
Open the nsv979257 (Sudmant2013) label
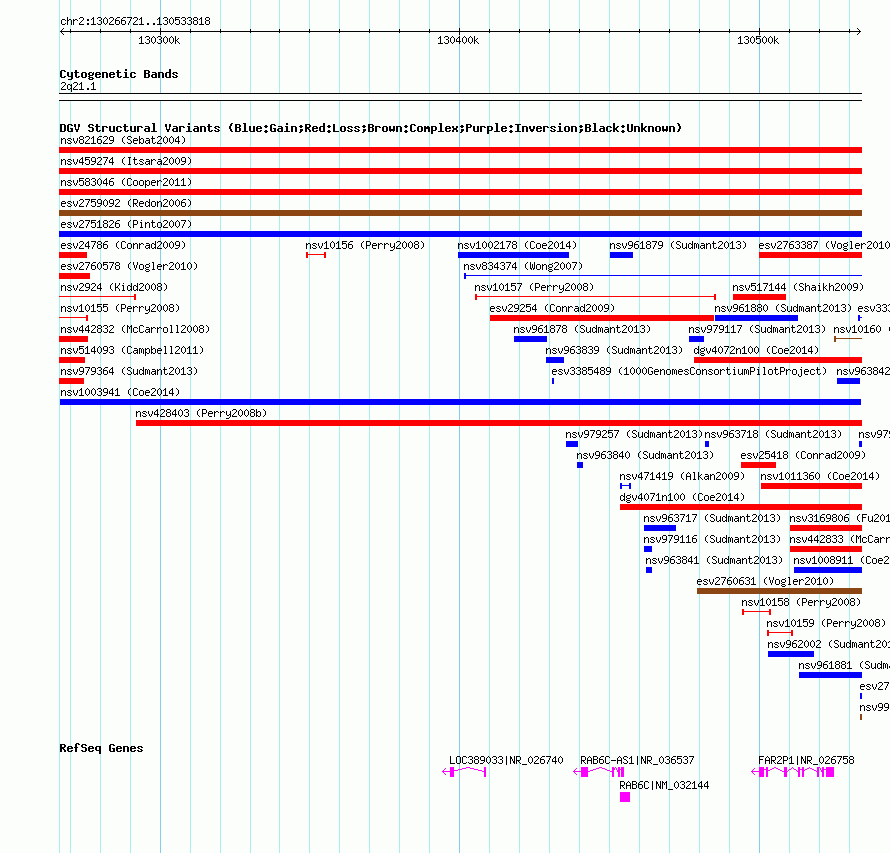pos(633,434)
